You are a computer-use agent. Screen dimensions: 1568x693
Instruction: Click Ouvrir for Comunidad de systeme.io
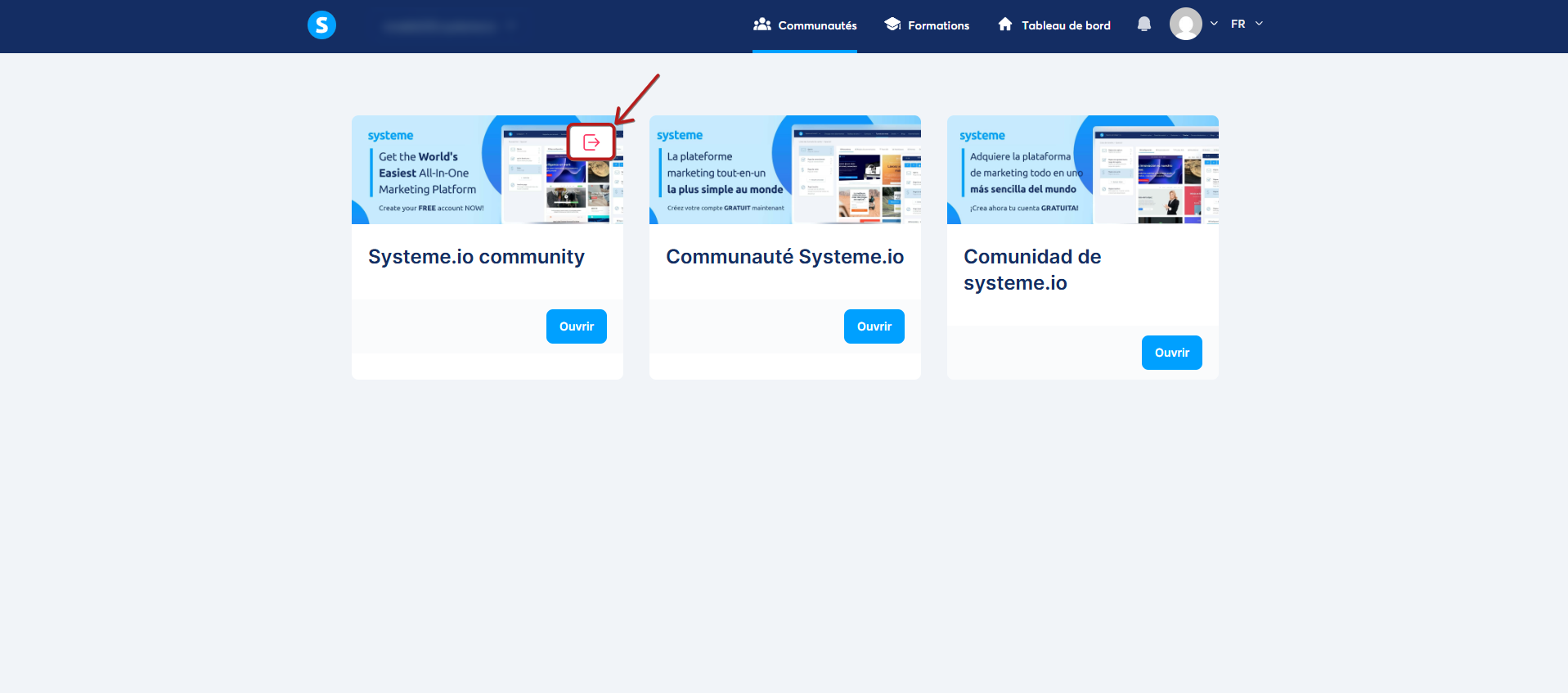1172,353
